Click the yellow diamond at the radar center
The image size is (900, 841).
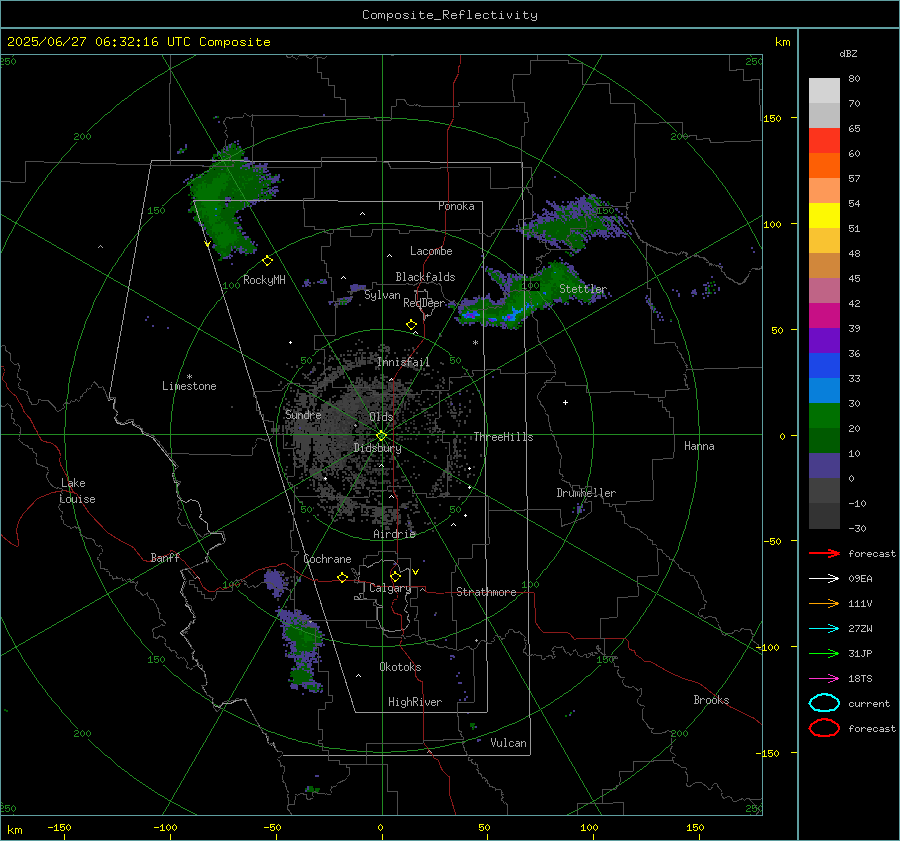(381, 436)
